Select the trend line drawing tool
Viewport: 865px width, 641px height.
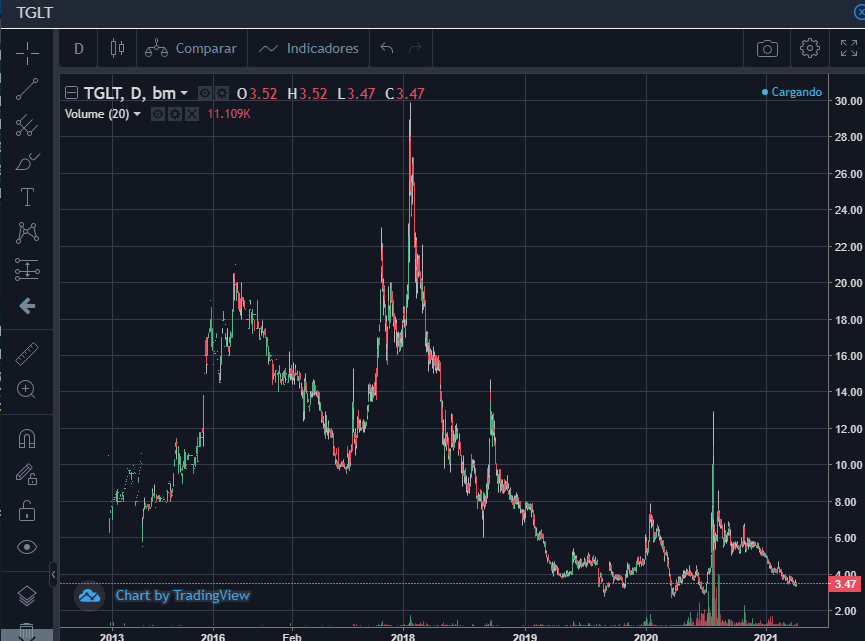(x=27, y=88)
